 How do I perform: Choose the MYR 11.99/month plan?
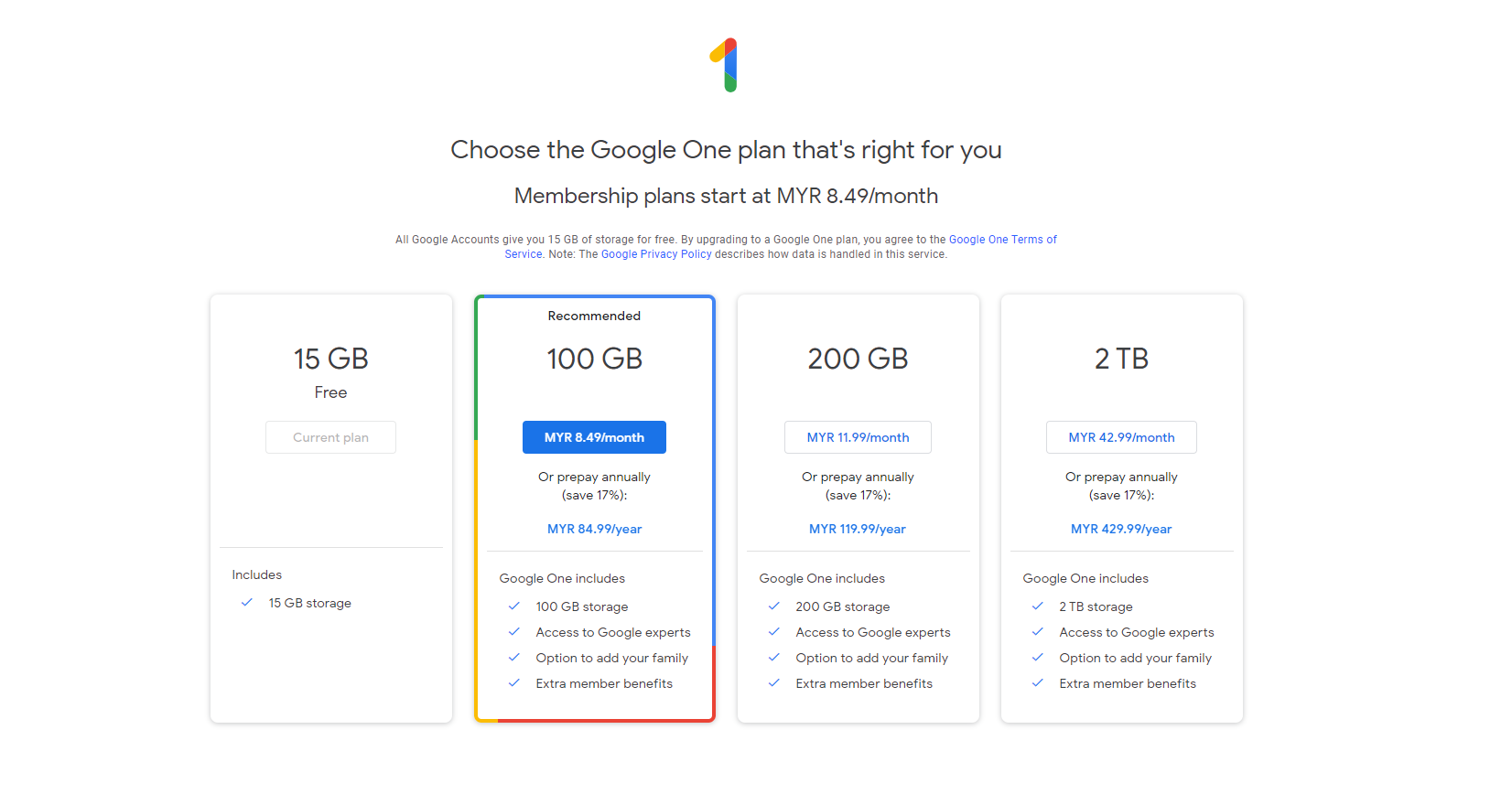point(858,437)
